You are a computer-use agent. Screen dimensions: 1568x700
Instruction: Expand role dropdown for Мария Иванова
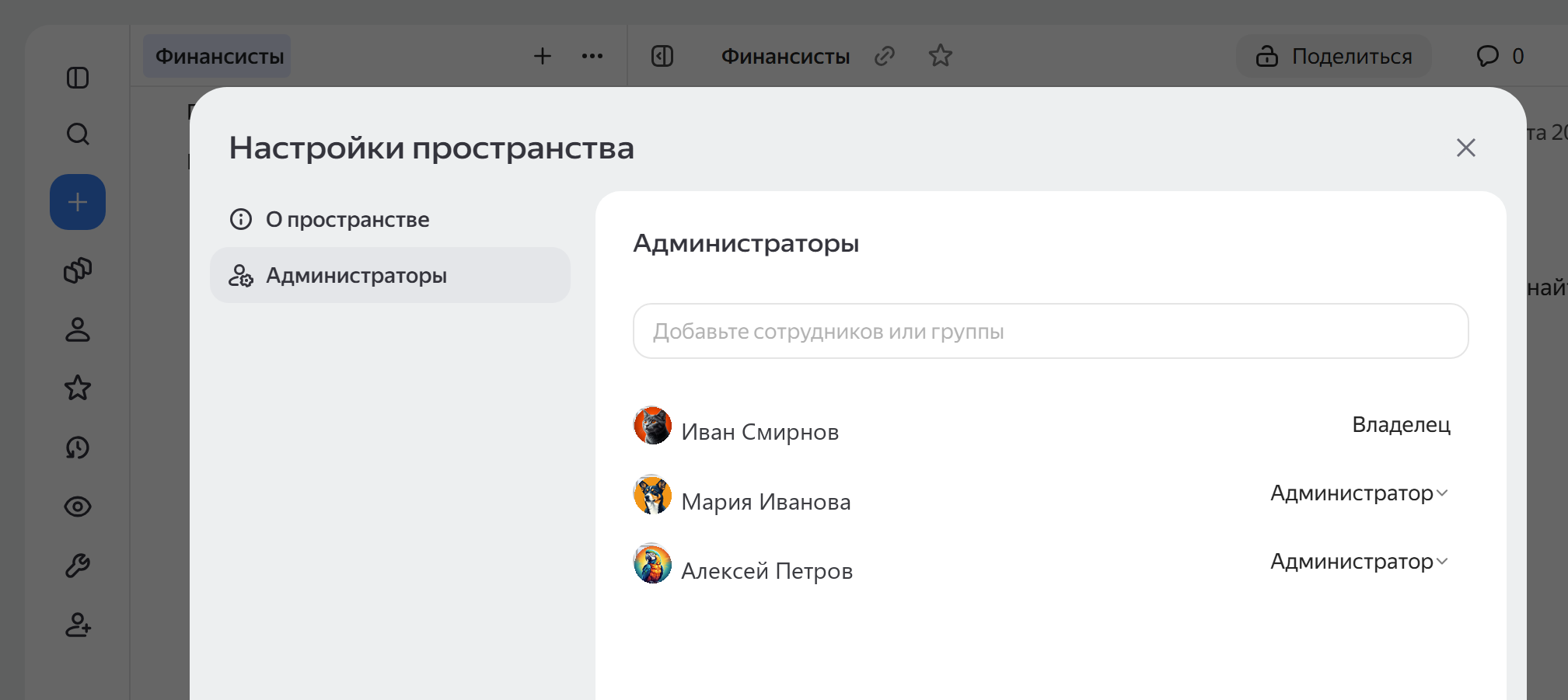point(1359,493)
